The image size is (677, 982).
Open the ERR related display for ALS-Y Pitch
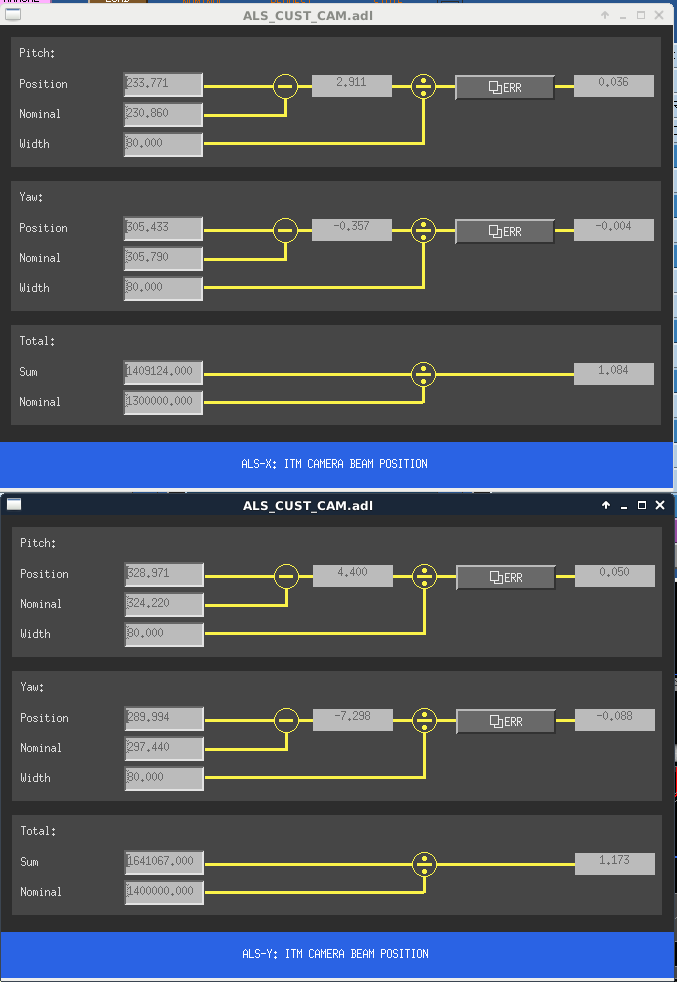tap(506, 577)
